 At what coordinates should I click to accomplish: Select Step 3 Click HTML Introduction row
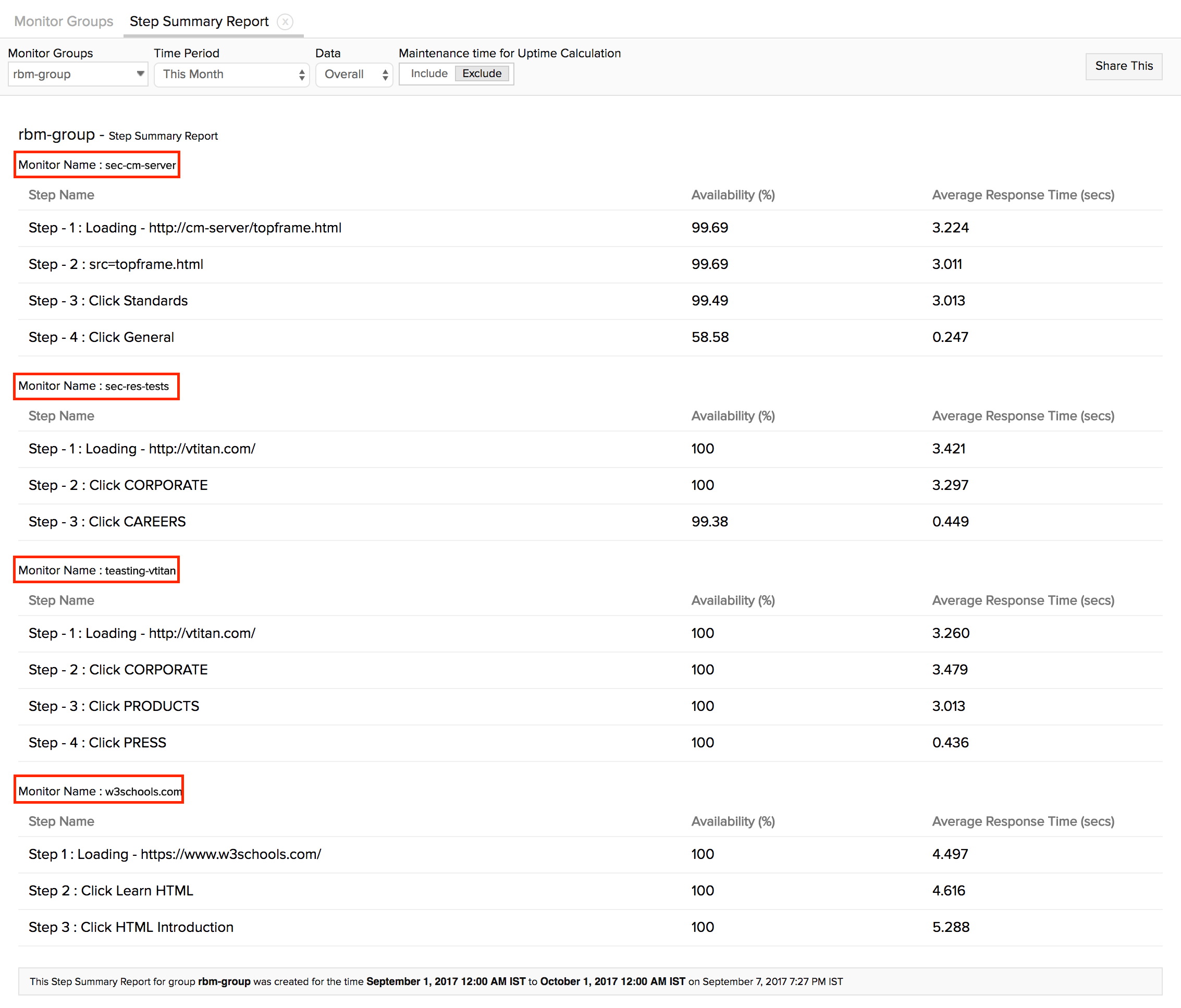coord(131,927)
